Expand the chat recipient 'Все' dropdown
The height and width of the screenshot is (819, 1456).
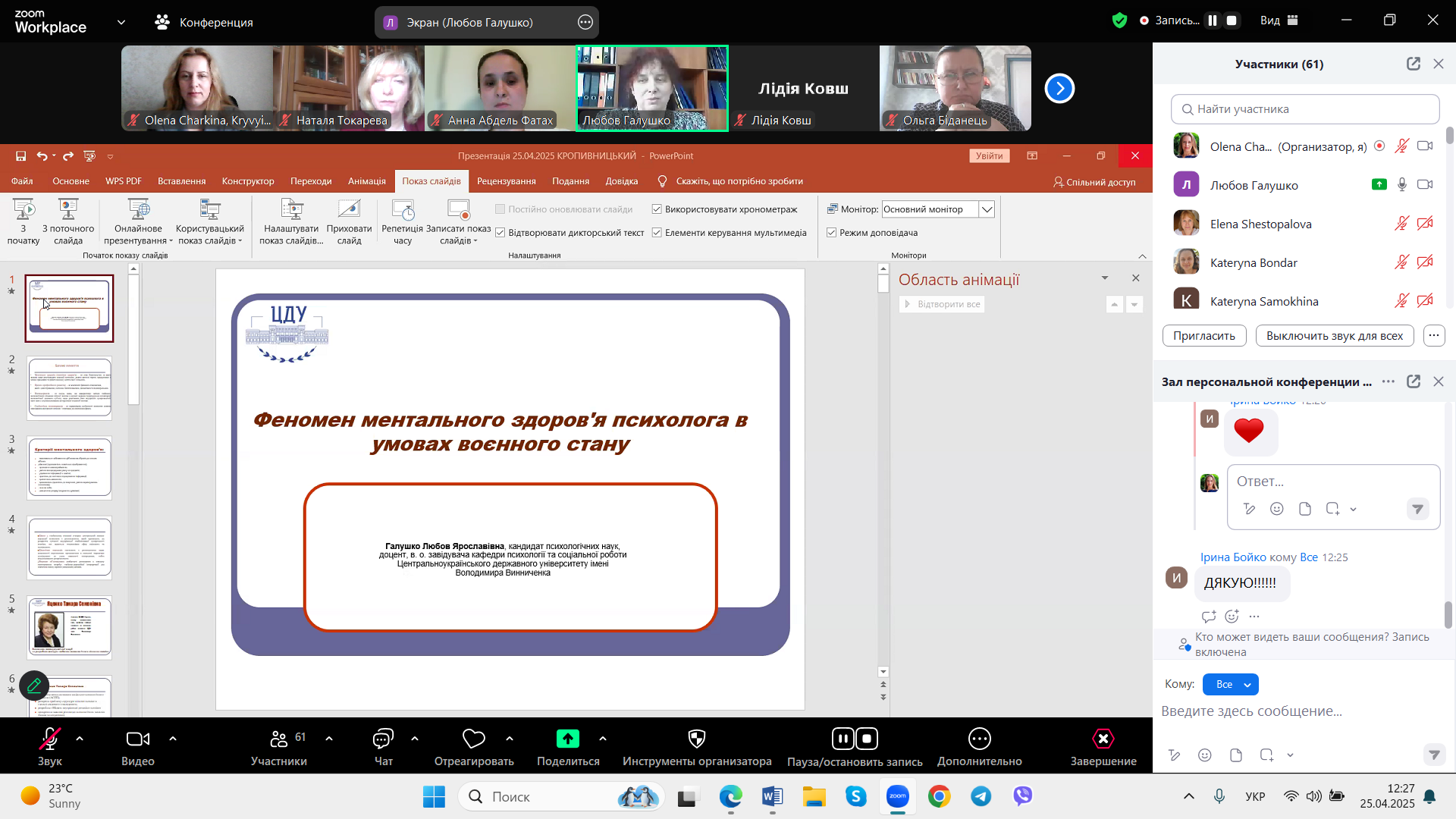[x=1230, y=685]
